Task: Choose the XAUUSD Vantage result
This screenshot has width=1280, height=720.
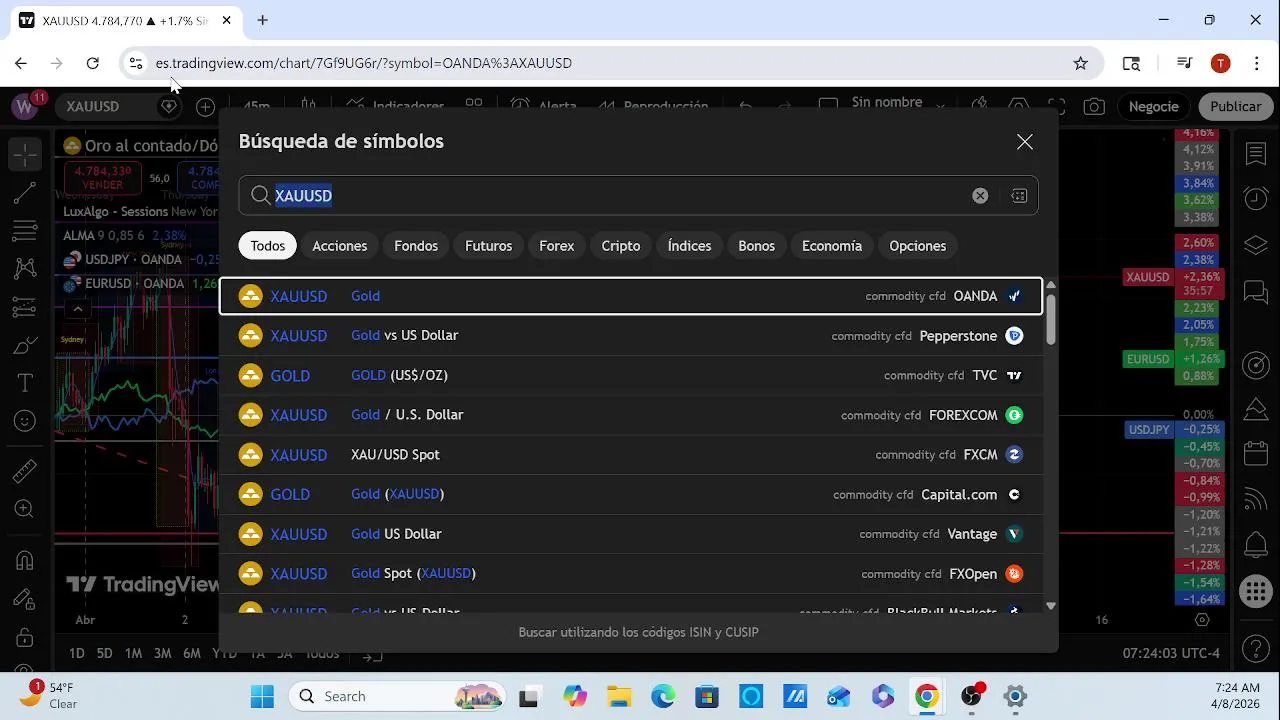Action: 631,534
